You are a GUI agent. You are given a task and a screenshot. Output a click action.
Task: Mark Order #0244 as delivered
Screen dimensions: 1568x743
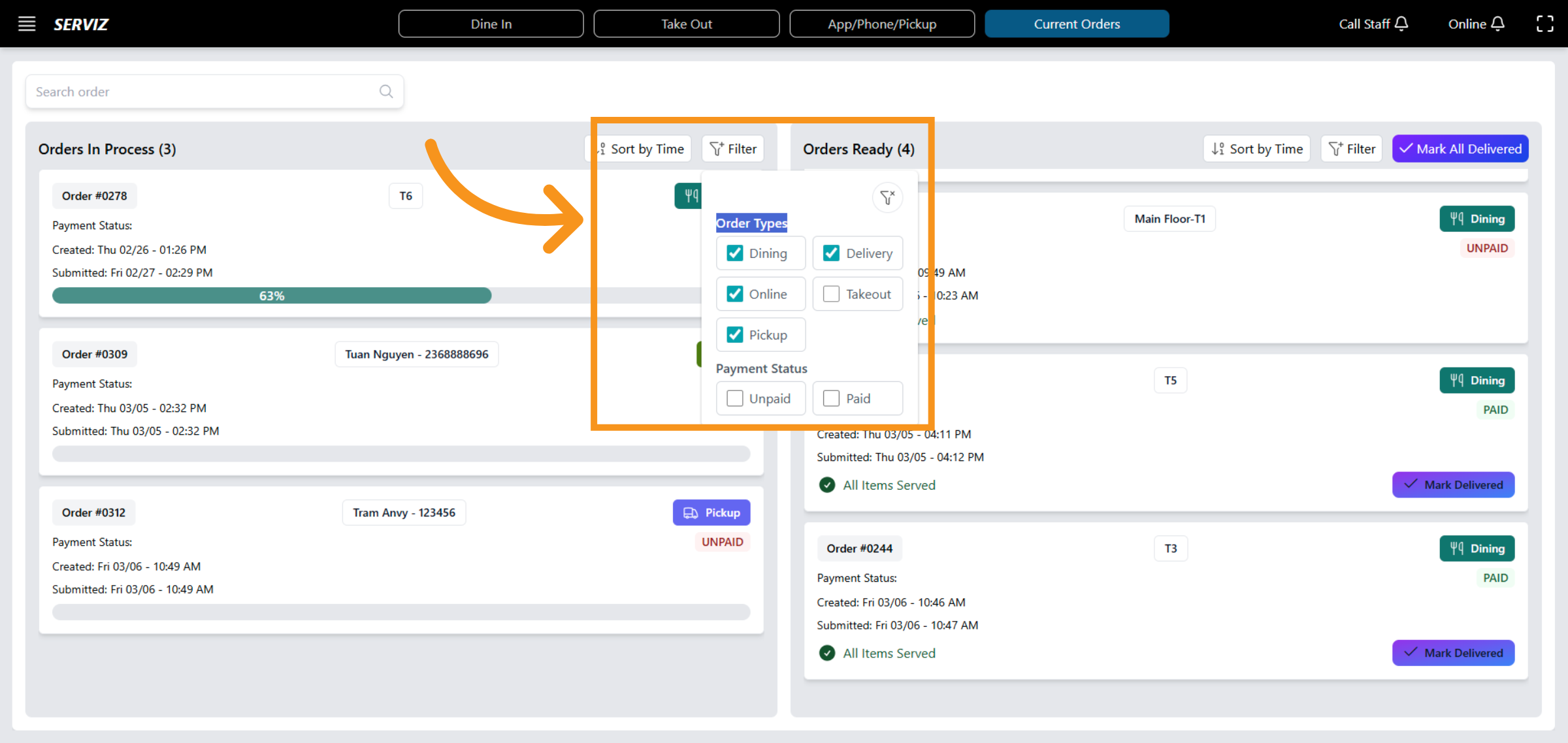coord(1453,653)
